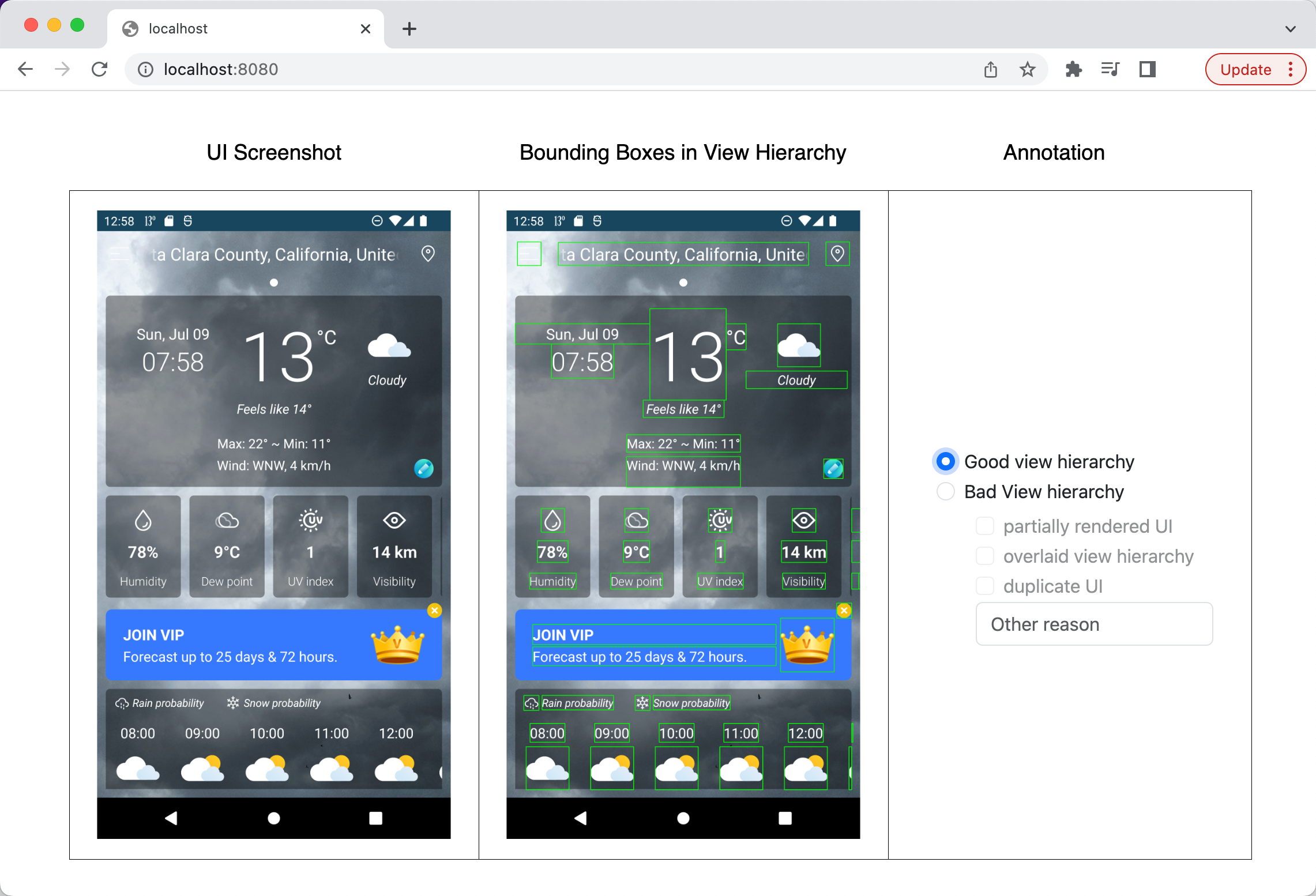Check the partially rendered UI box
1316x896 pixels.
(984, 526)
